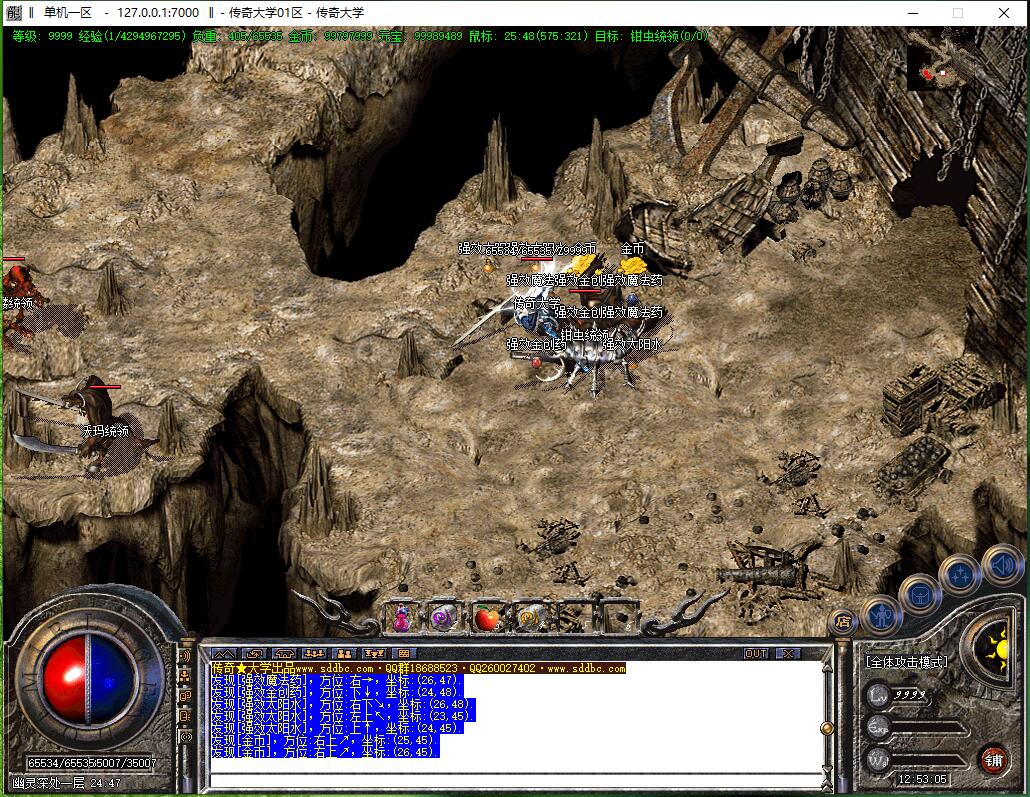This screenshot has height=797, width=1030.
Task: Click the blue MP orb half
Action: click(112, 679)
